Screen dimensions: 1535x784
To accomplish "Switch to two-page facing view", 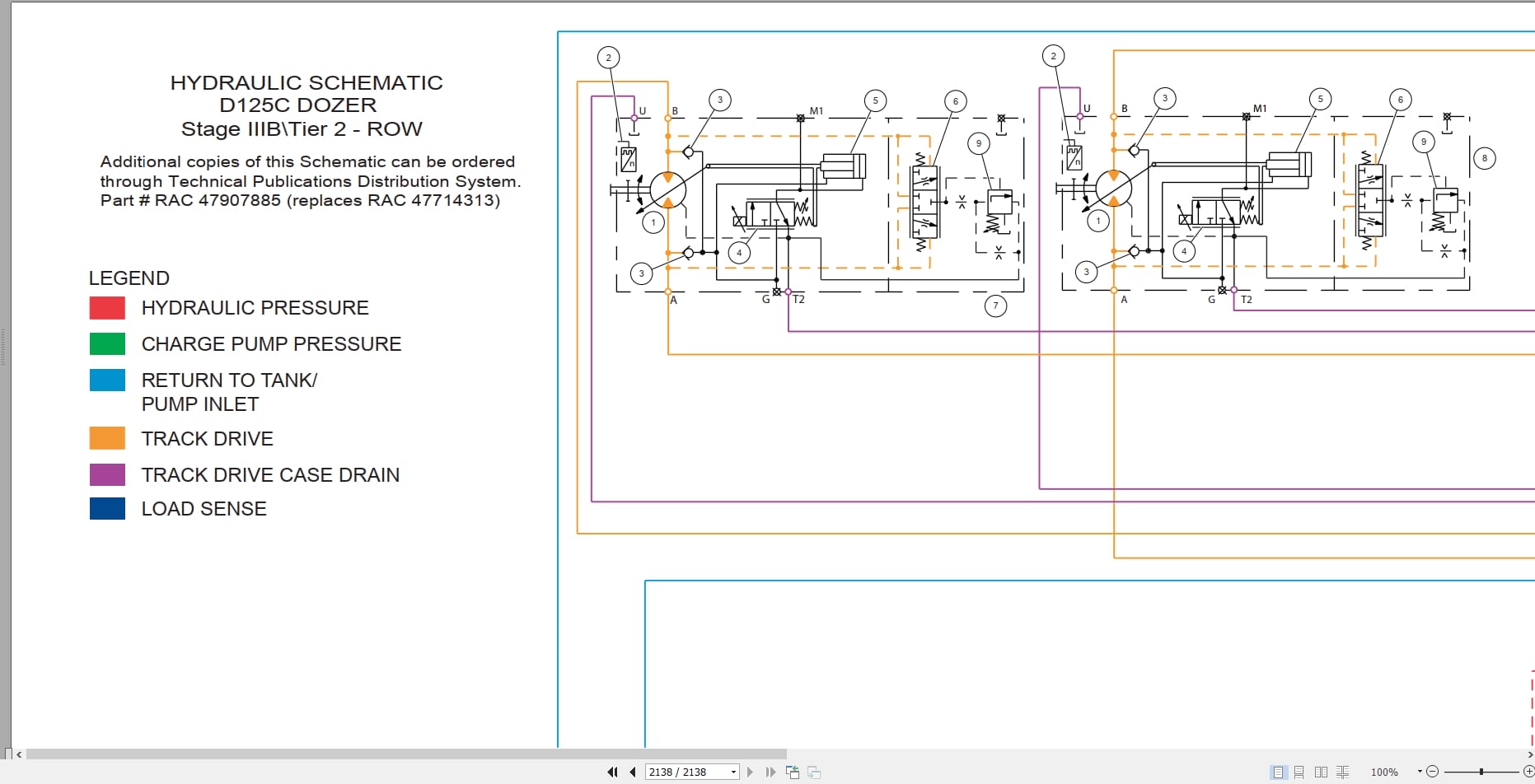I will 1321,772.
